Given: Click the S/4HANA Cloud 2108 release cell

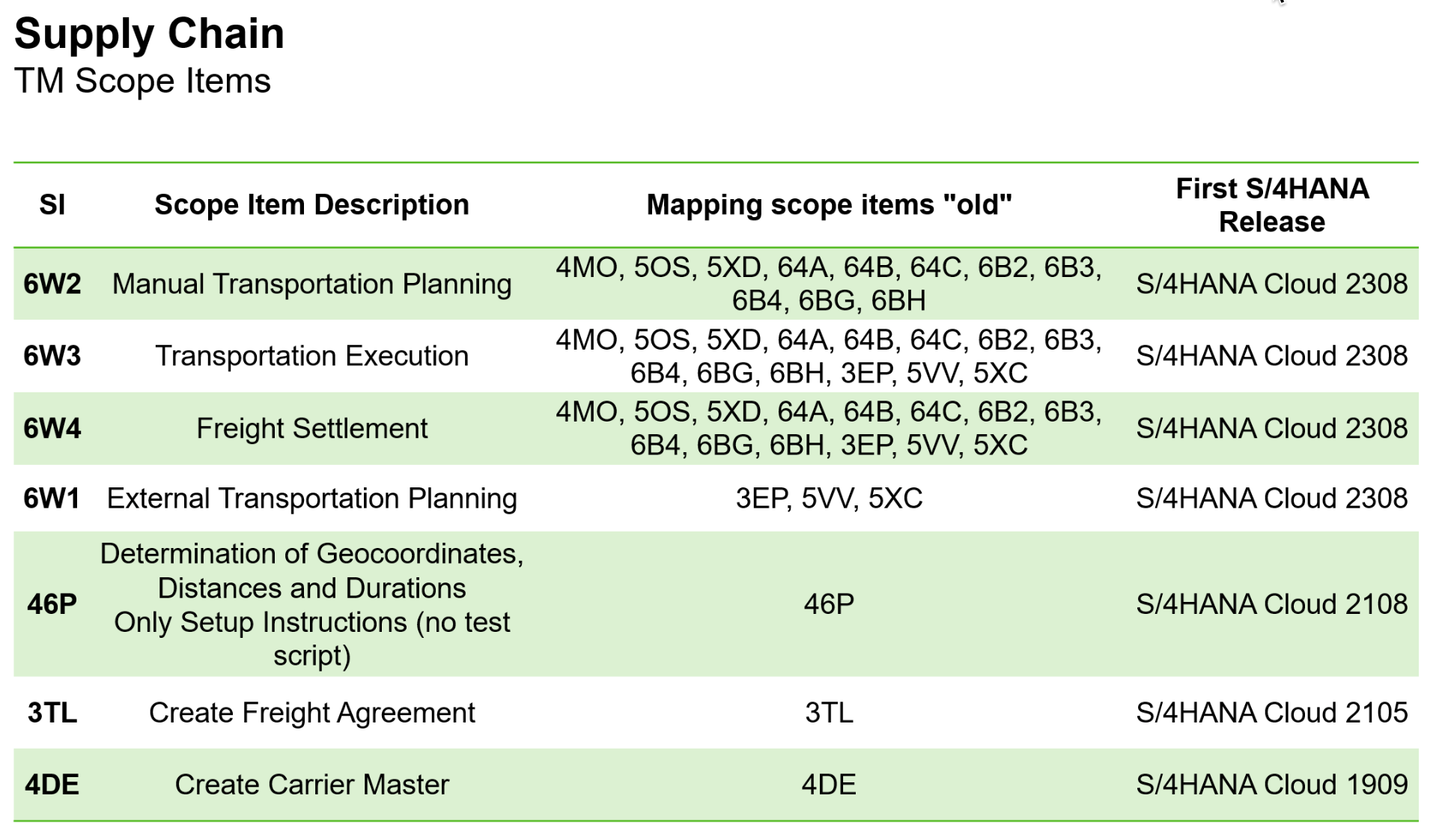Looking at the screenshot, I should click(x=1271, y=604).
